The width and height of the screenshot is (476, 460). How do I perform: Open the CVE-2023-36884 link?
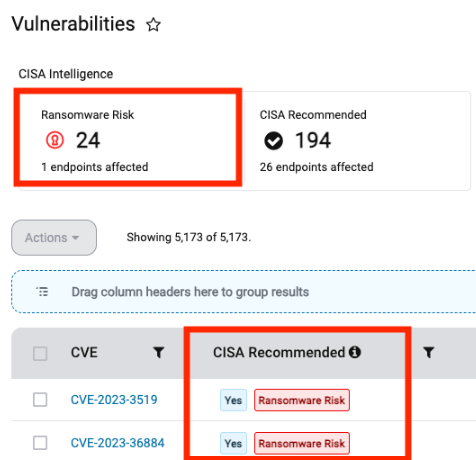click(118, 443)
